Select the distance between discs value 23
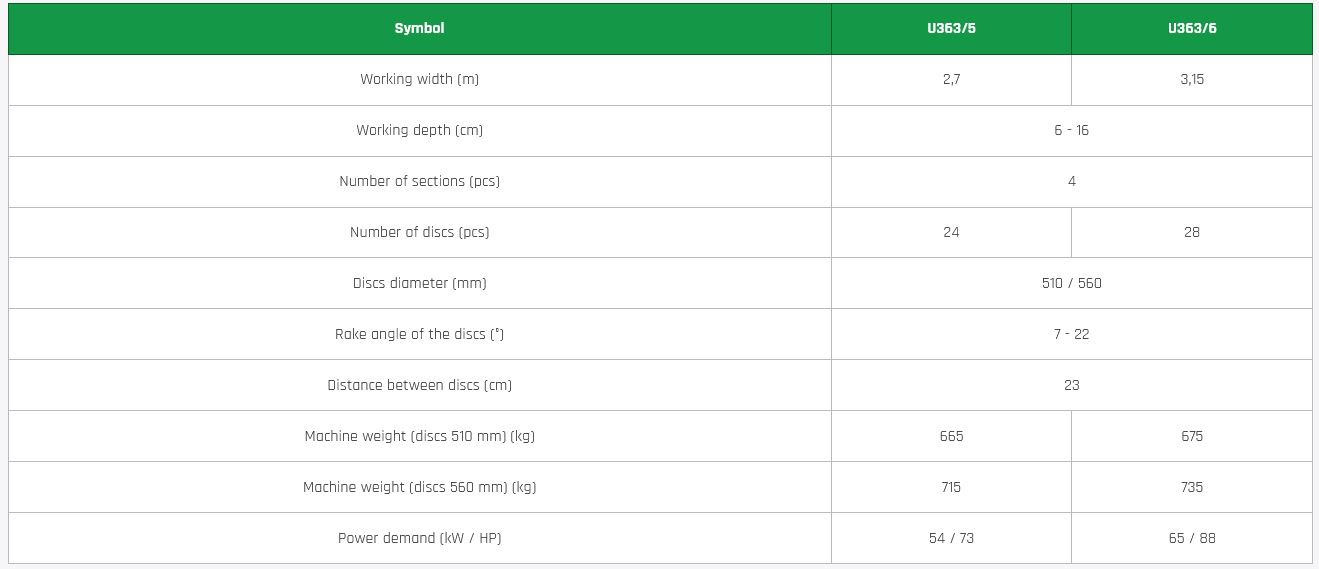Image resolution: width=1319 pixels, height=569 pixels. pos(1071,385)
